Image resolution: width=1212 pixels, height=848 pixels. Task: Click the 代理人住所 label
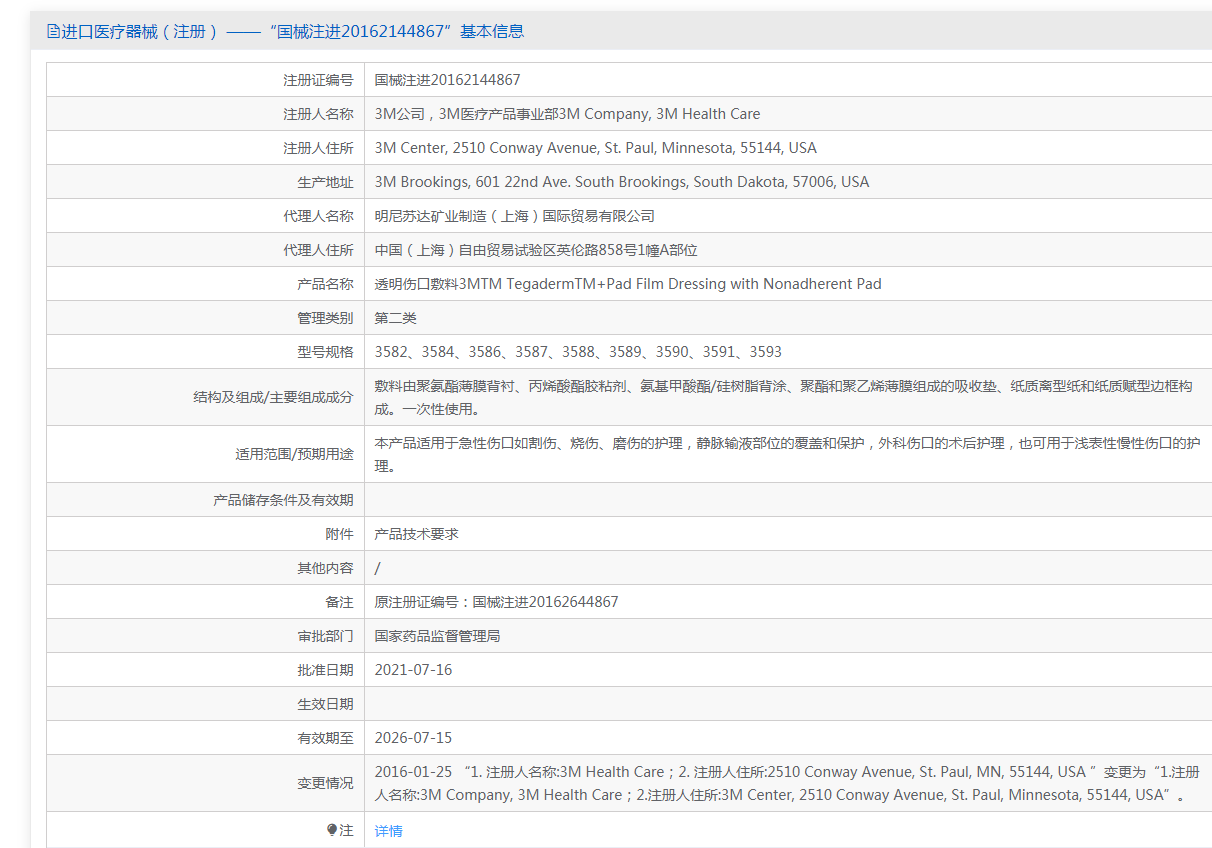(x=318, y=250)
